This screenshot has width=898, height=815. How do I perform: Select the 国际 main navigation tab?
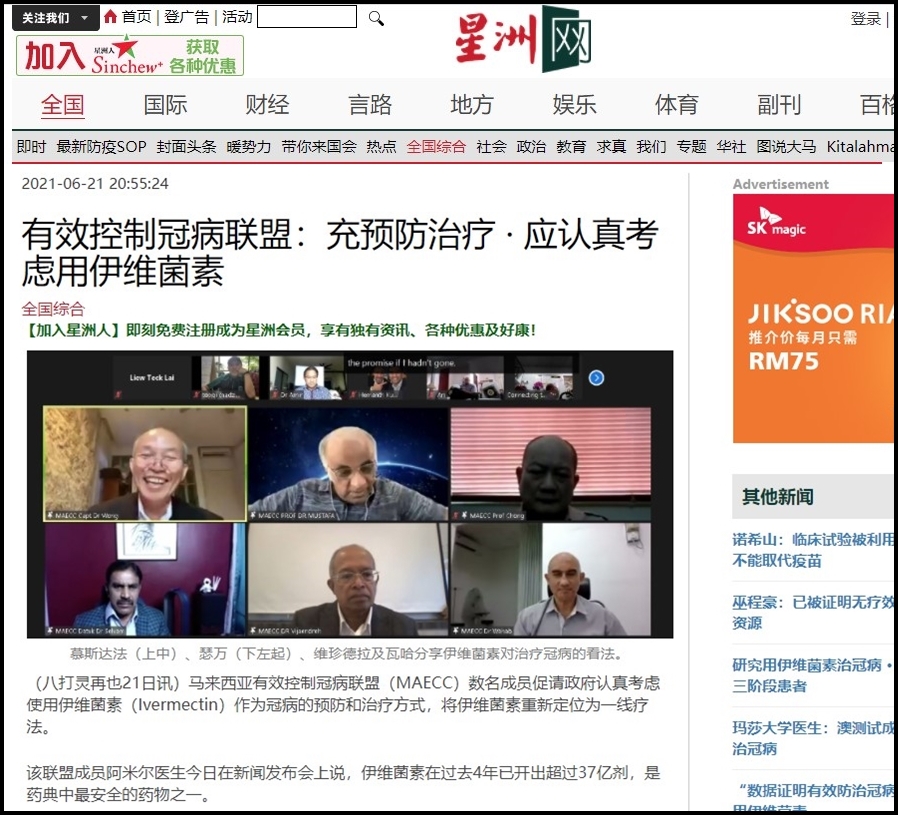[x=165, y=105]
